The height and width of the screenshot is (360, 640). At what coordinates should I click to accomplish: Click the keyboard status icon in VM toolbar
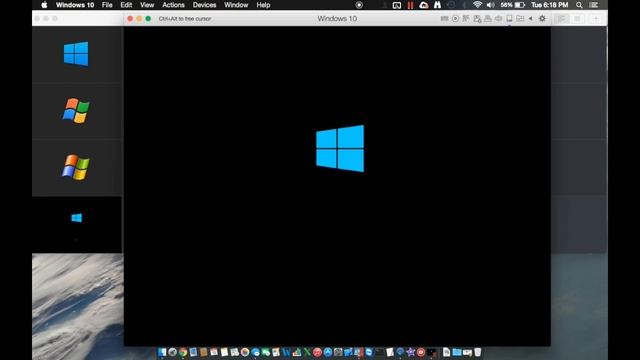[x=444, y=18]
